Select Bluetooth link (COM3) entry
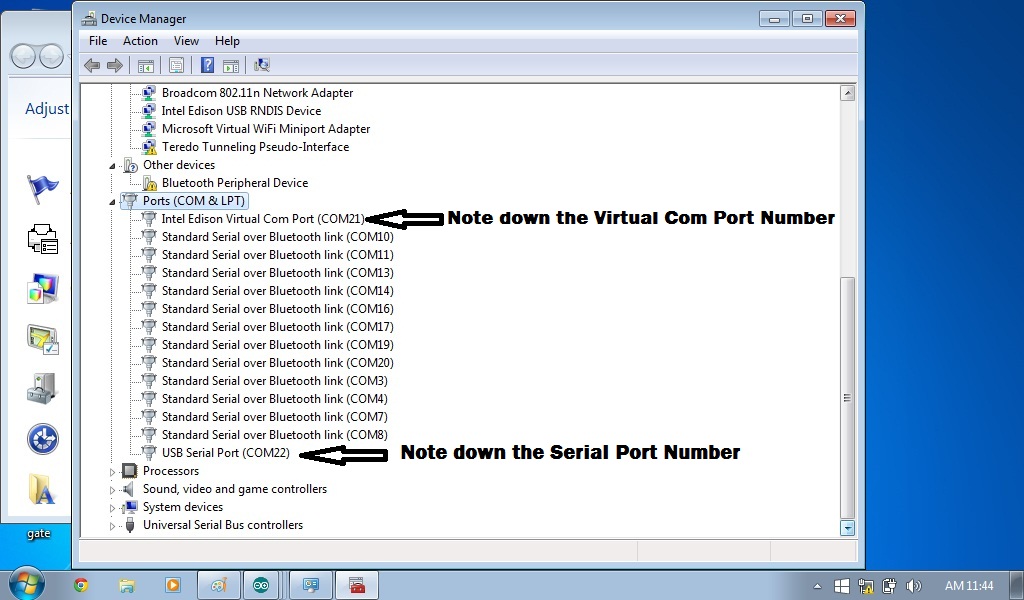Viewport: 1024px width, 600px height. [275, 381]
